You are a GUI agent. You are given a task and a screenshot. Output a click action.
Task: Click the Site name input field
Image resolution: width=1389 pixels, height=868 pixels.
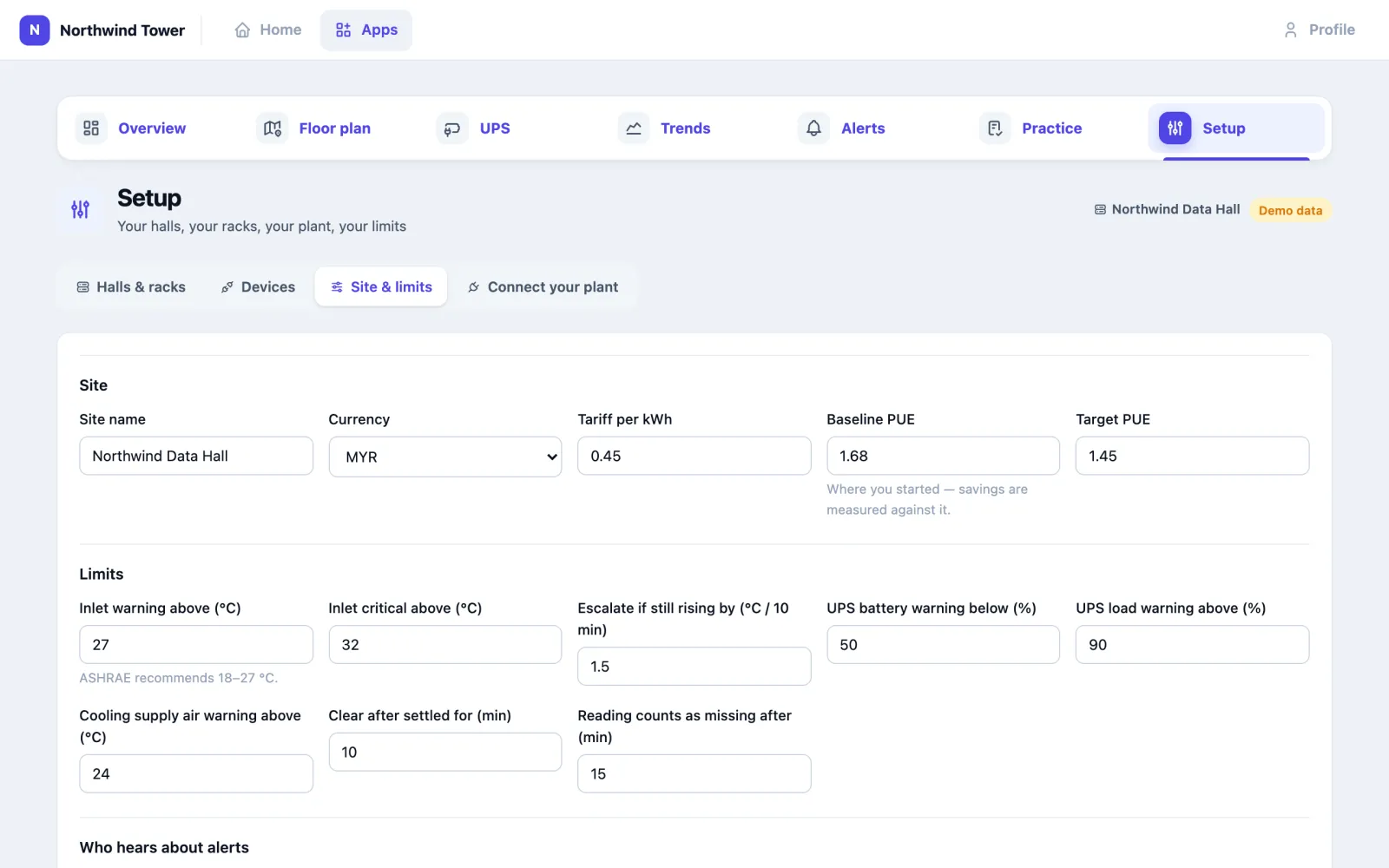[x=196, y=456]
